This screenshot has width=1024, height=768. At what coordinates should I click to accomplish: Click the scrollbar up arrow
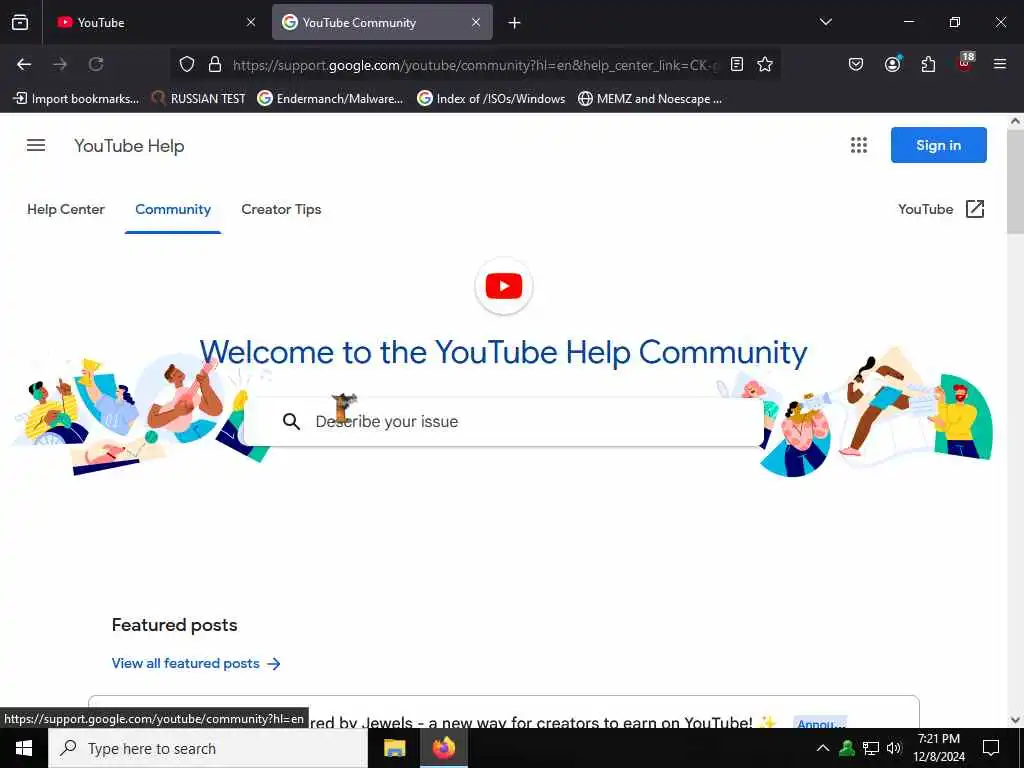click(x=1015, y=121)
